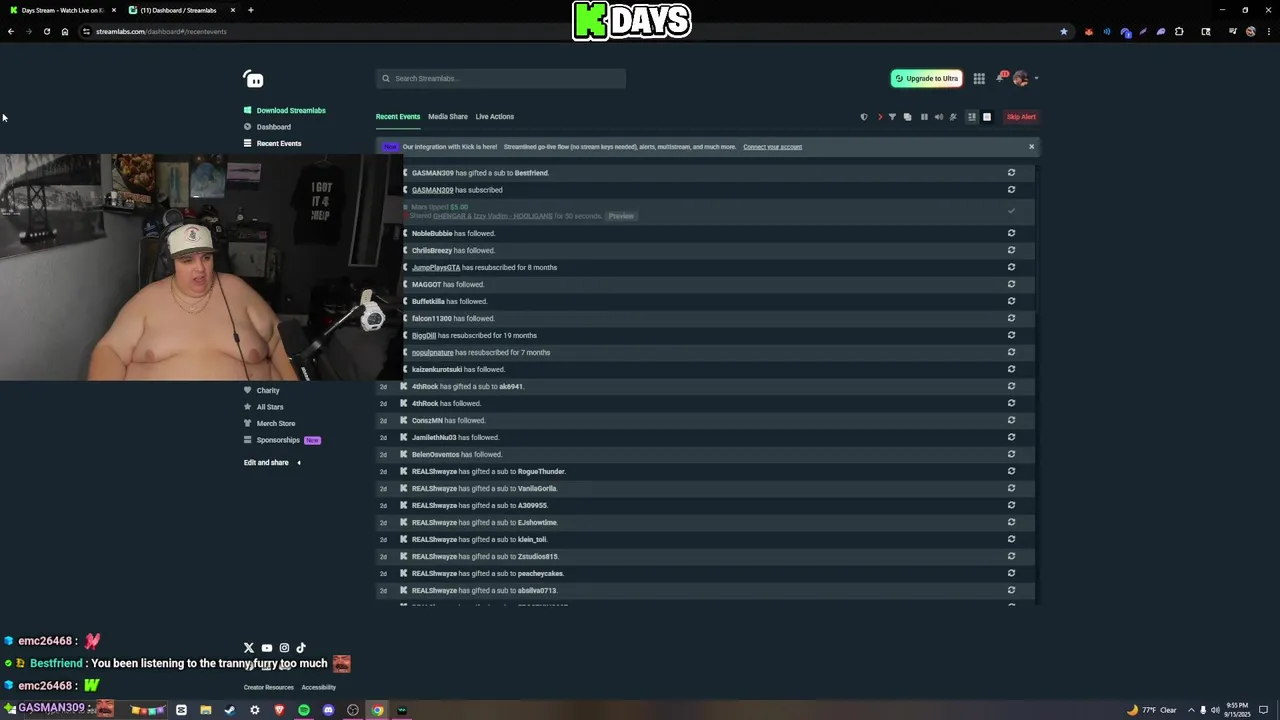The image size is (1280, 720).
Task: Open All Stars in the sidebar
Action: click(x=263, y=407)
